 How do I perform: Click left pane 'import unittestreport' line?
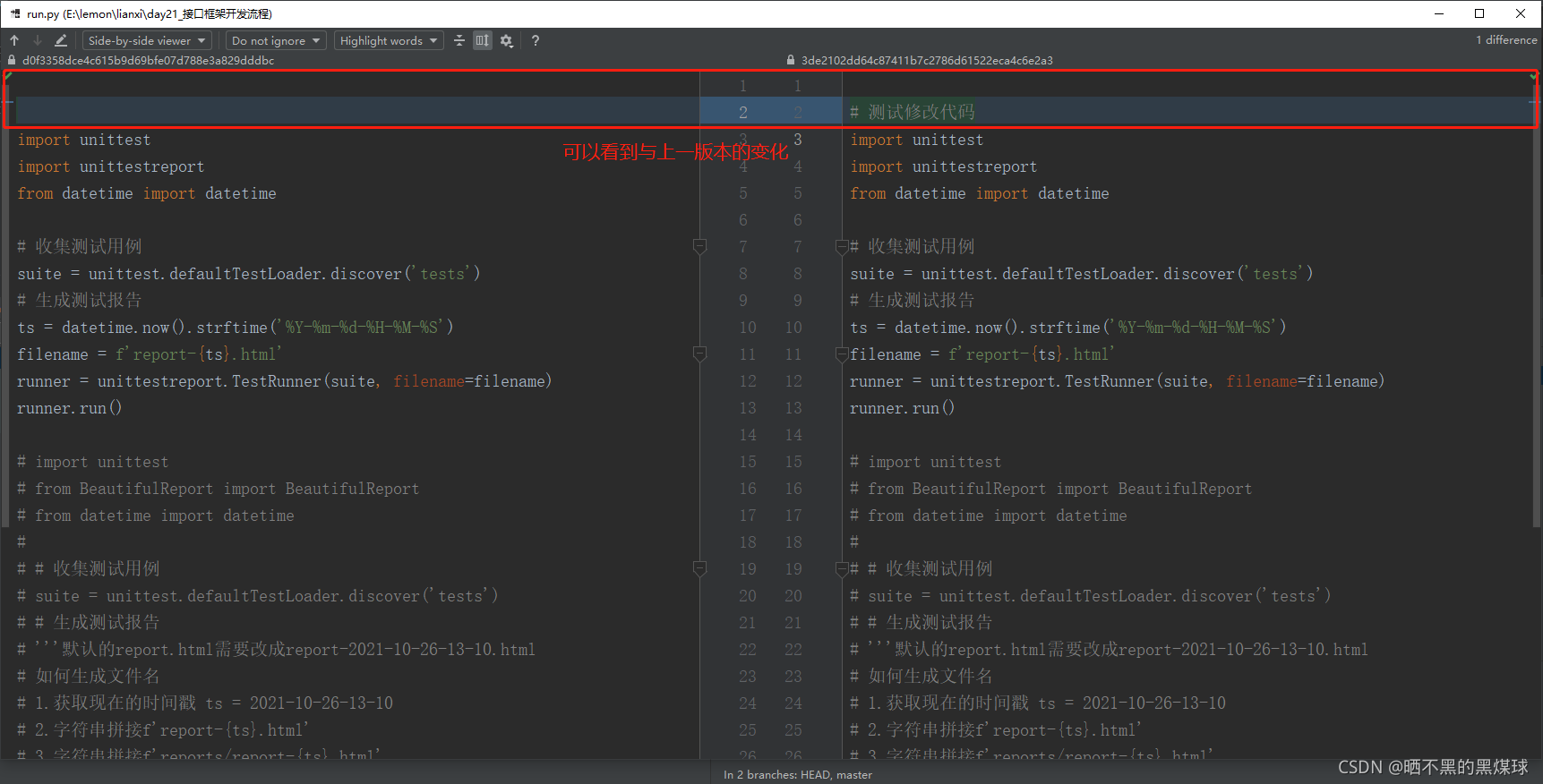point(111,166)
